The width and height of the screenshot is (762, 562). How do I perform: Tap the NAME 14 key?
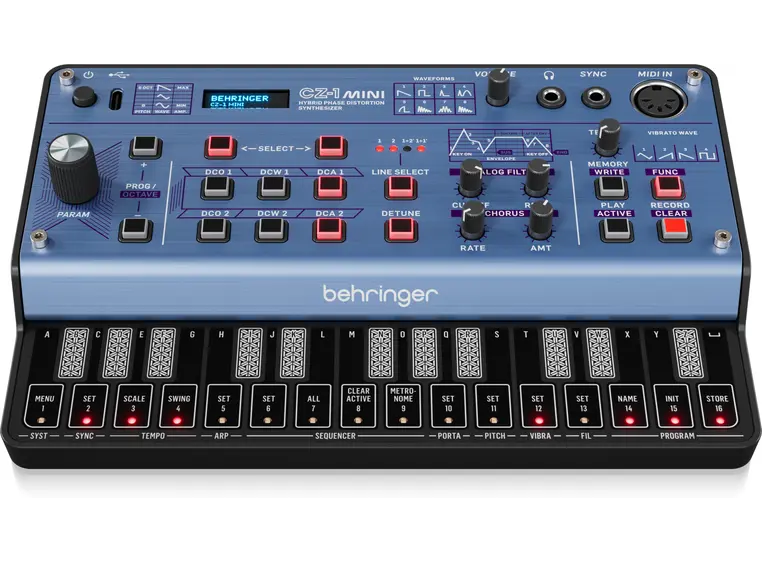click(x=628, y=406)
